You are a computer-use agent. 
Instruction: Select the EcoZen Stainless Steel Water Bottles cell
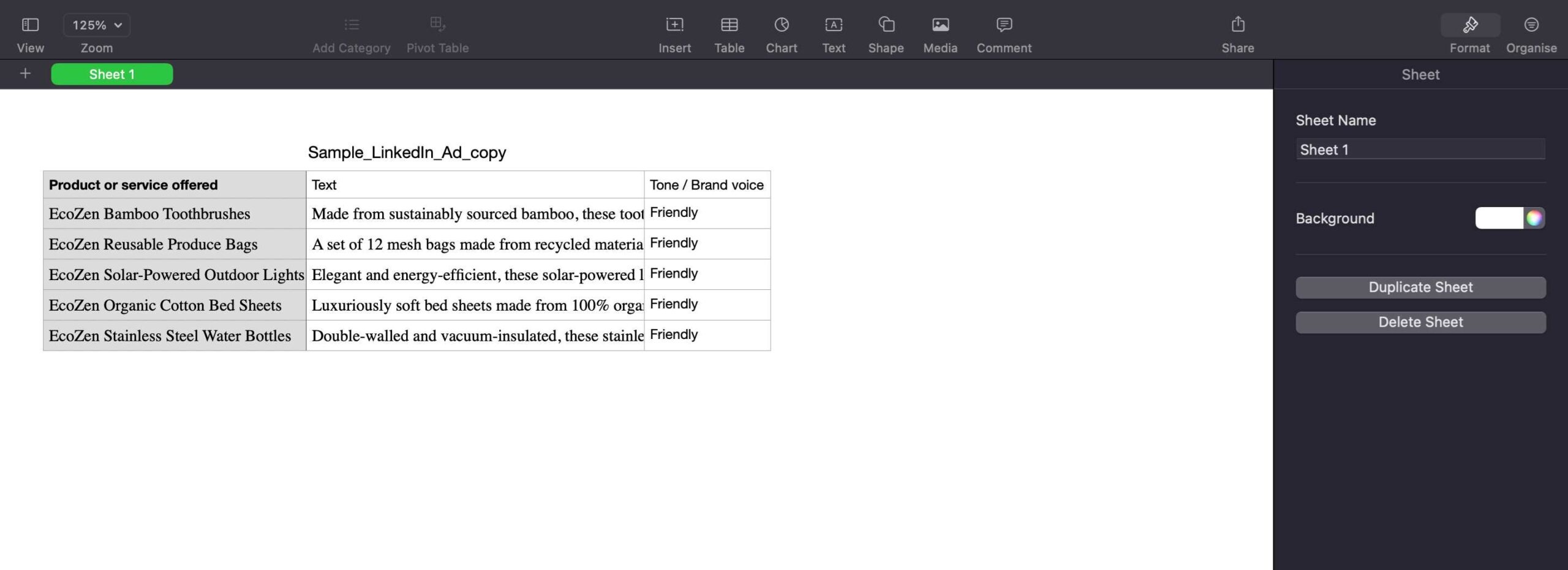[x=175, y=335]
